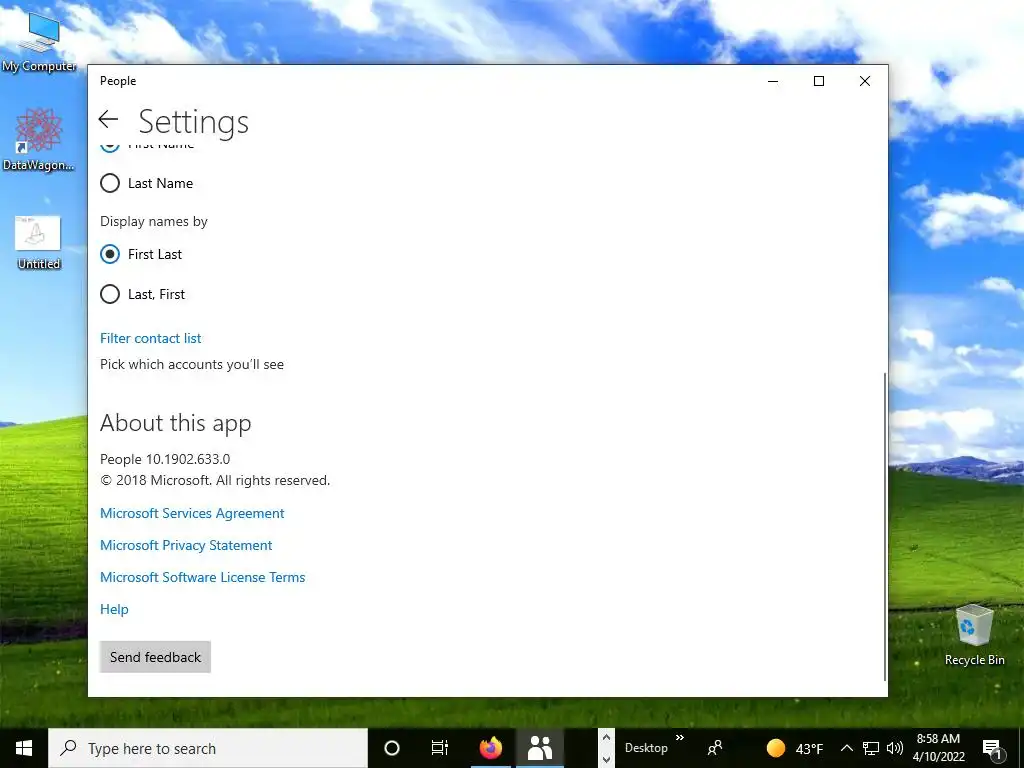Close the People window
Image resolution: width=1024 pixels, height=768 pixels.
click(865, 81)
